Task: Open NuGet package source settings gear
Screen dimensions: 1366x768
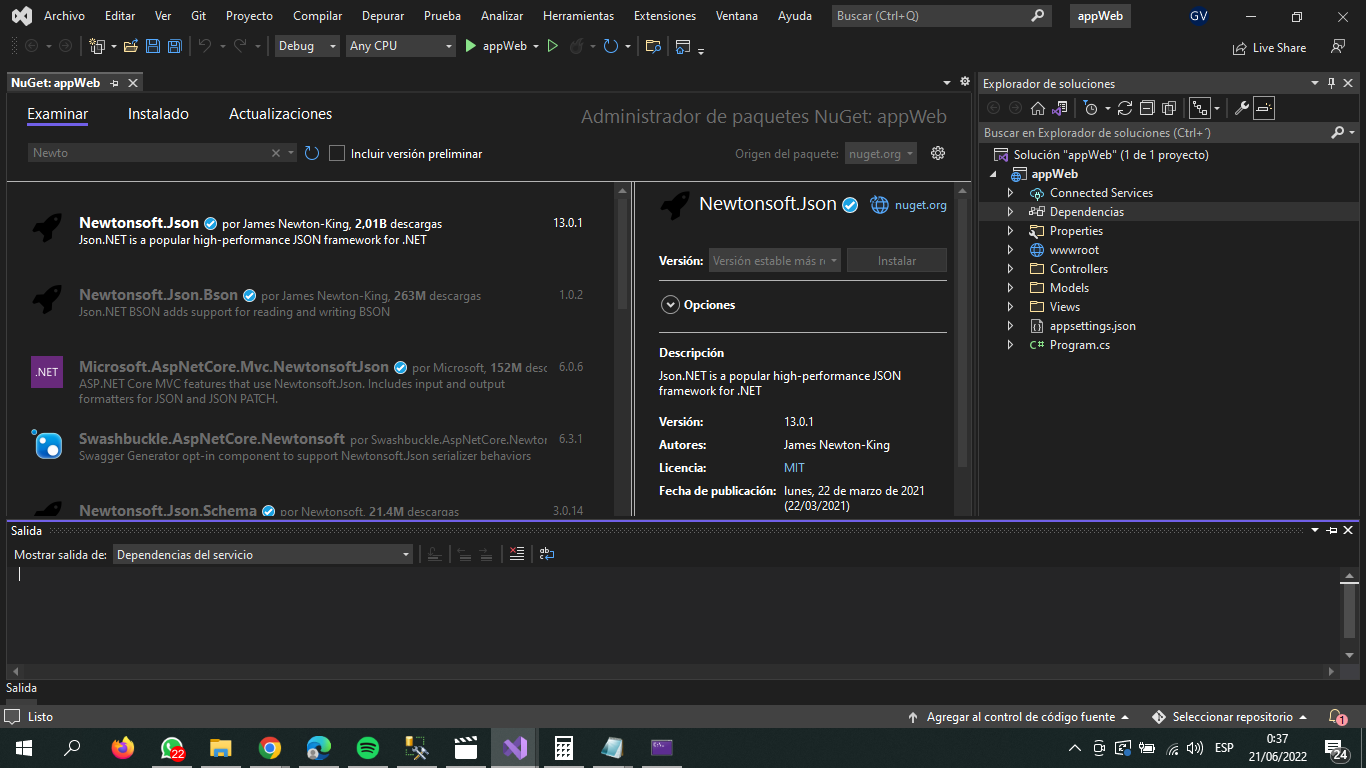Action: pyautogui.click(x=938, y=153)
